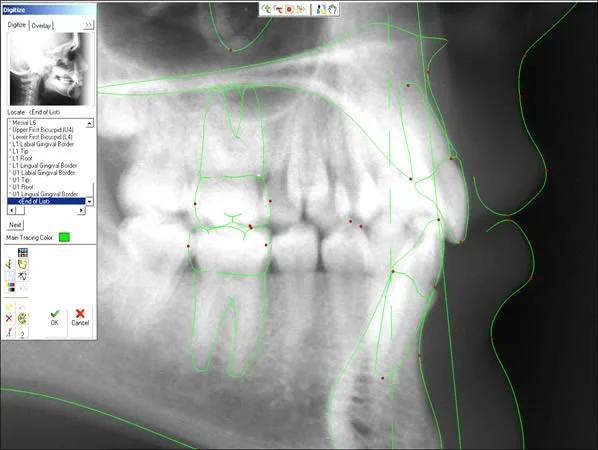The width and height of the screenshot is (598, 450).
Task: Click the yellow hand icon in tool panel
Action: pos(23,264)
